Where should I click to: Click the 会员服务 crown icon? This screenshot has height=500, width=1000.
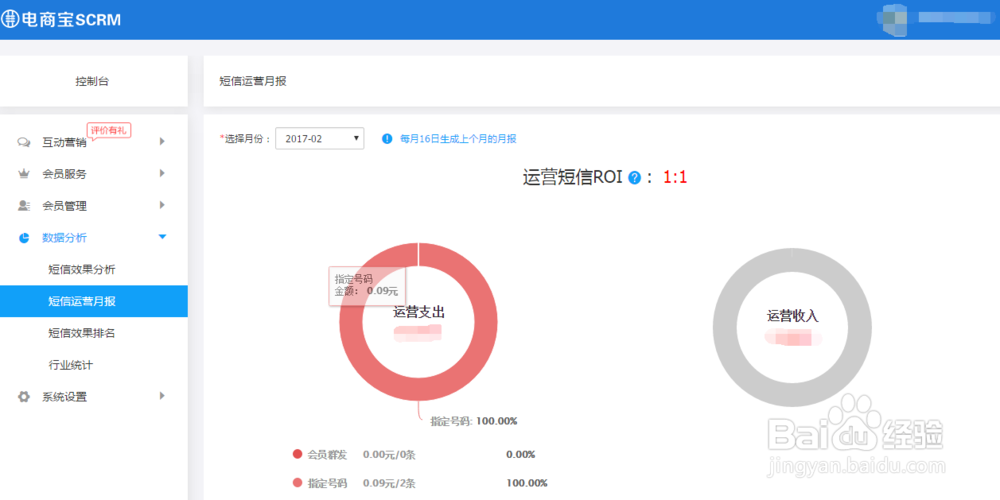coord(24,173)
